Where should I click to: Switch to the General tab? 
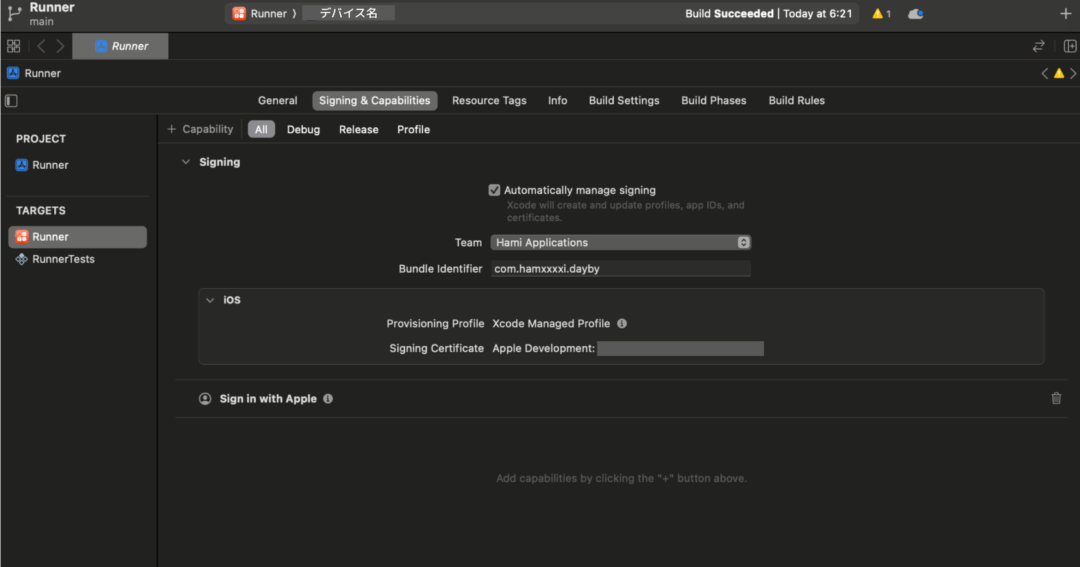(278, 101)
